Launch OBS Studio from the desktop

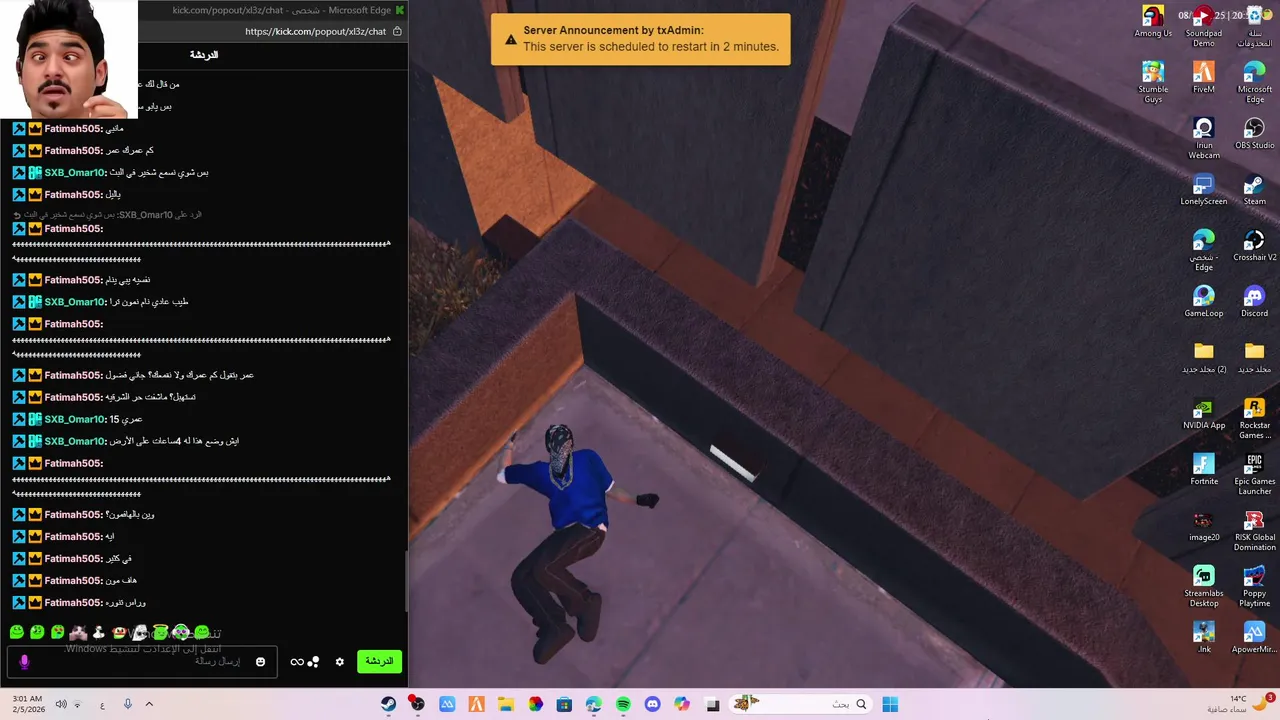pos(1254,134)
